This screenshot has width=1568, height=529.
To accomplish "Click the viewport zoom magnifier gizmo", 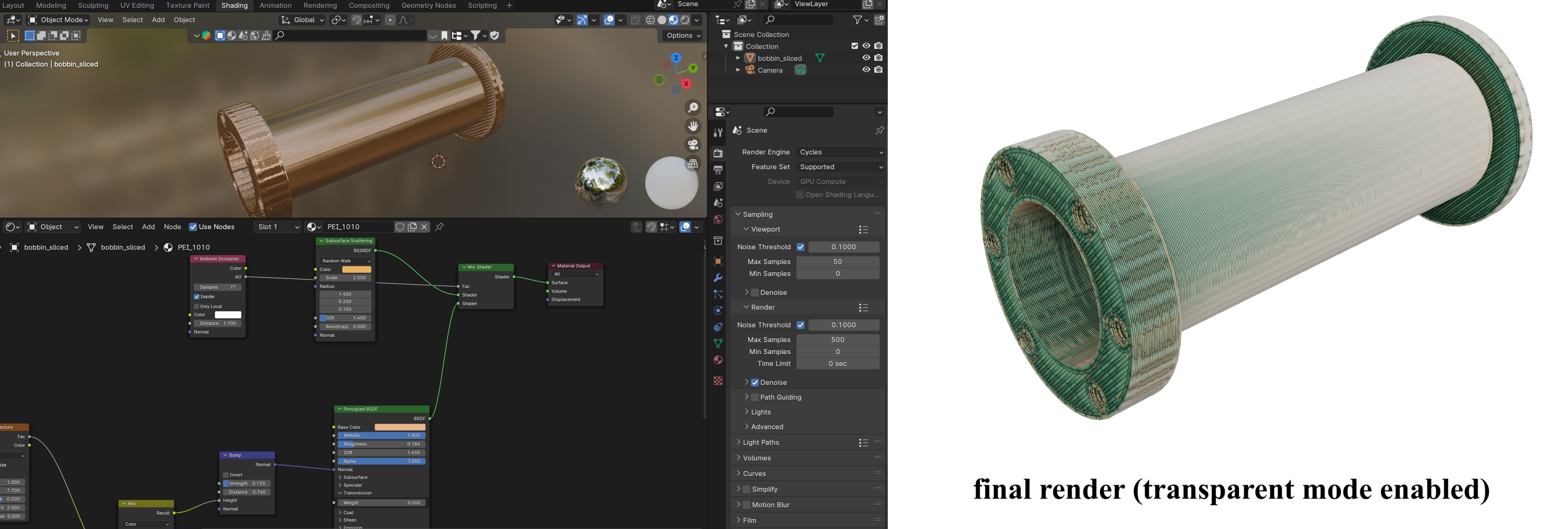I will click(x=693, y=108).
